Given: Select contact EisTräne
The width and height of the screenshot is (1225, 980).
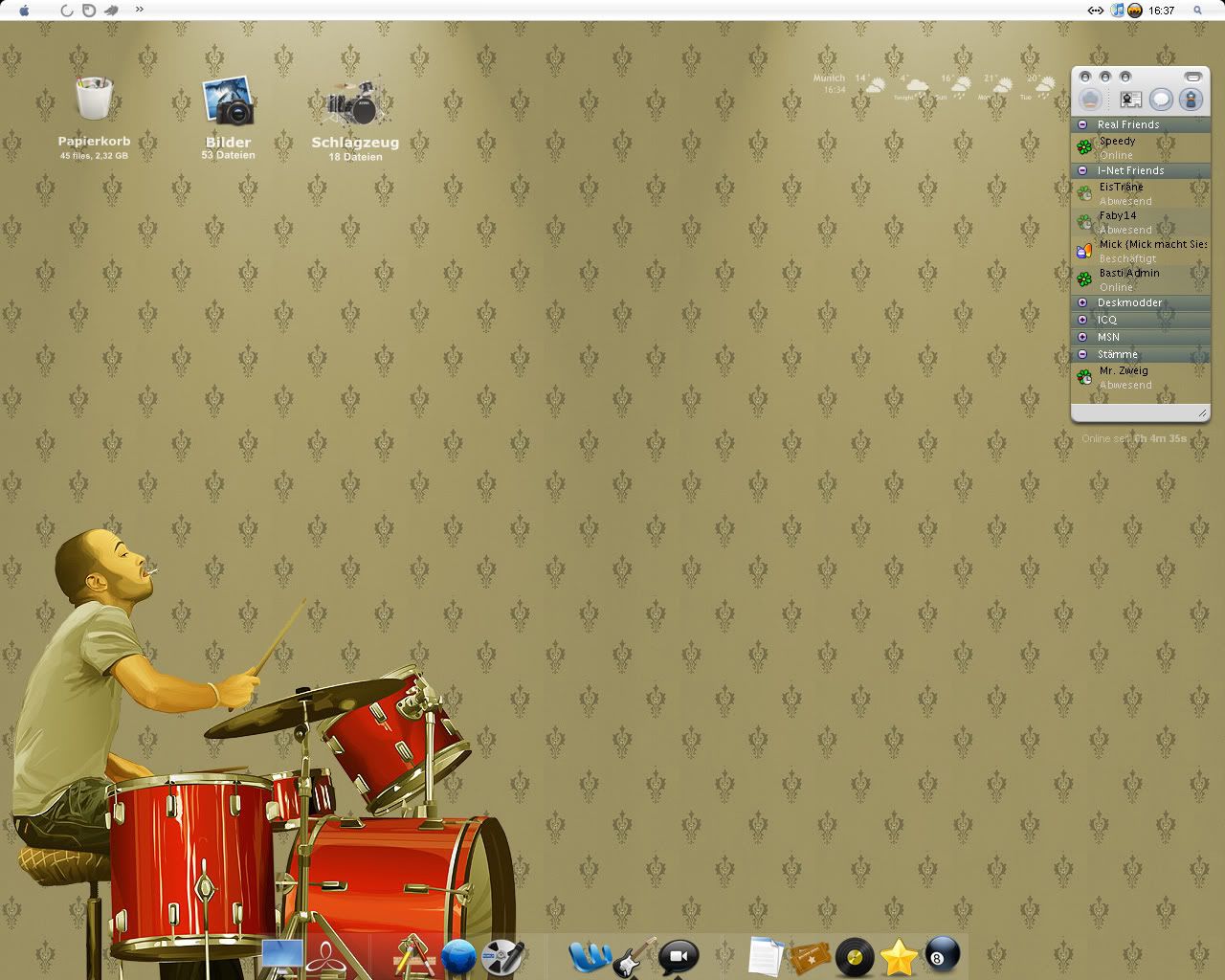Looking at the screenshot, I should (x=1141, y=193).
